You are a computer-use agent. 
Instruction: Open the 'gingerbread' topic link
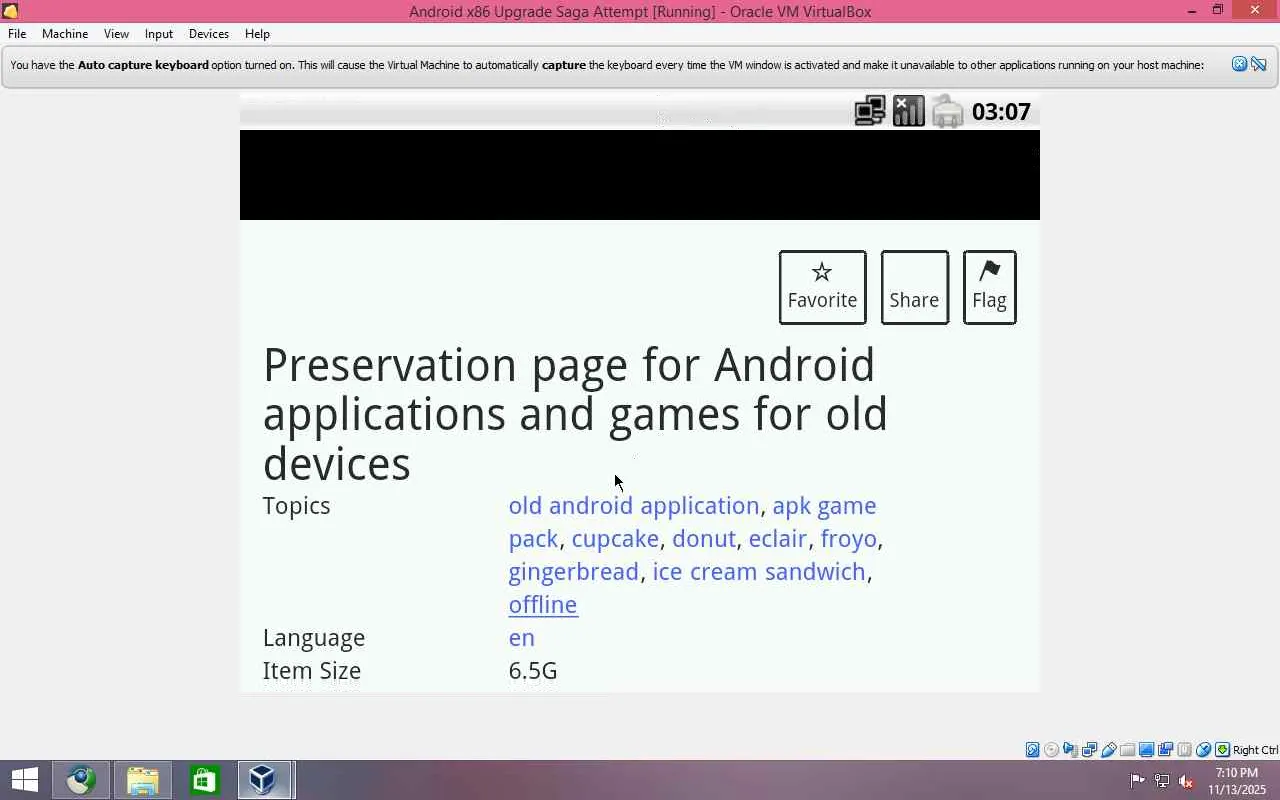(573, 572)
